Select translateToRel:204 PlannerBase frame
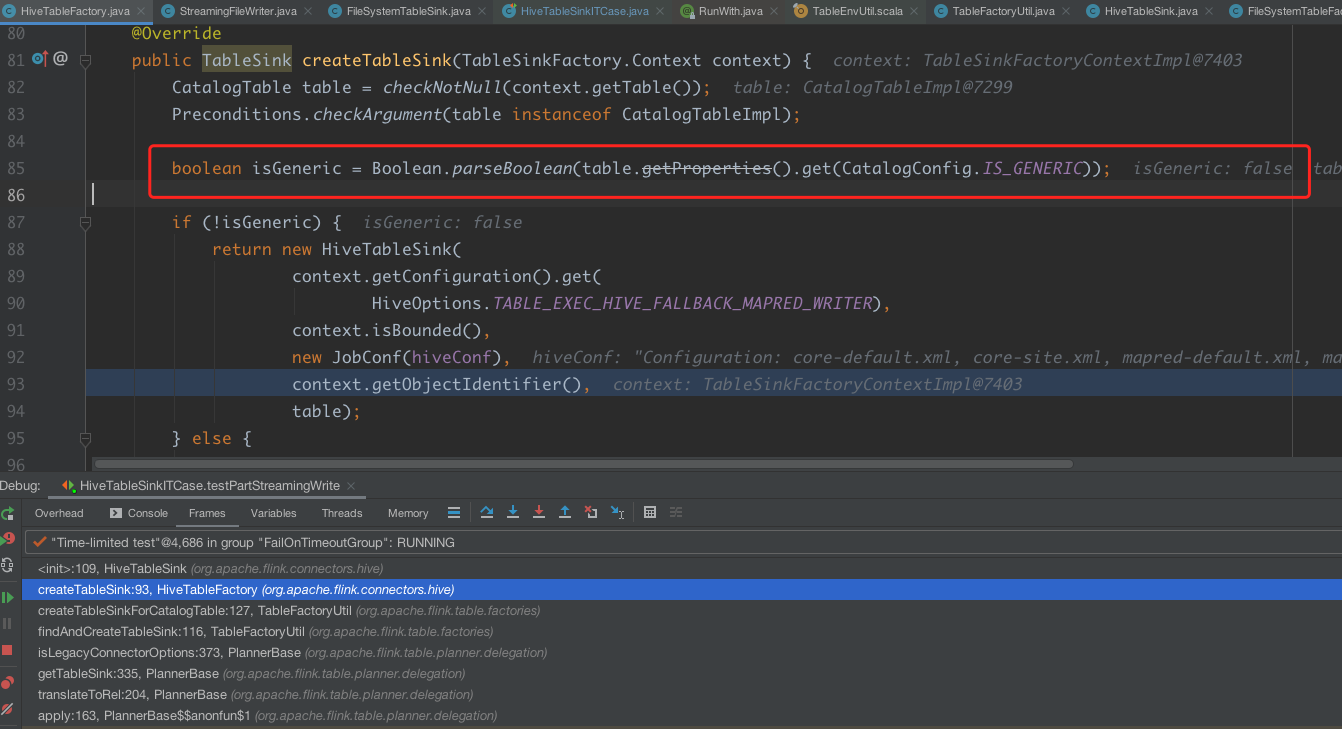This screenshot has height=729, width=1342. 681,694
